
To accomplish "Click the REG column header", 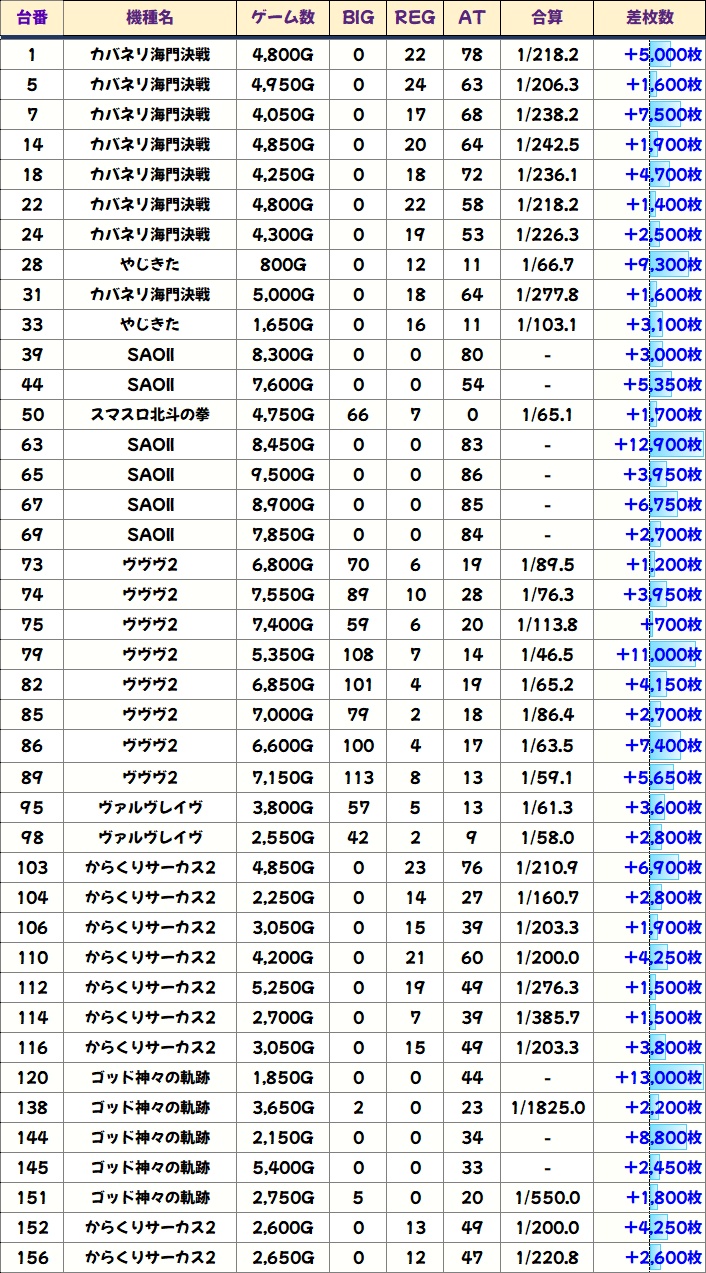I will (415, 18).
